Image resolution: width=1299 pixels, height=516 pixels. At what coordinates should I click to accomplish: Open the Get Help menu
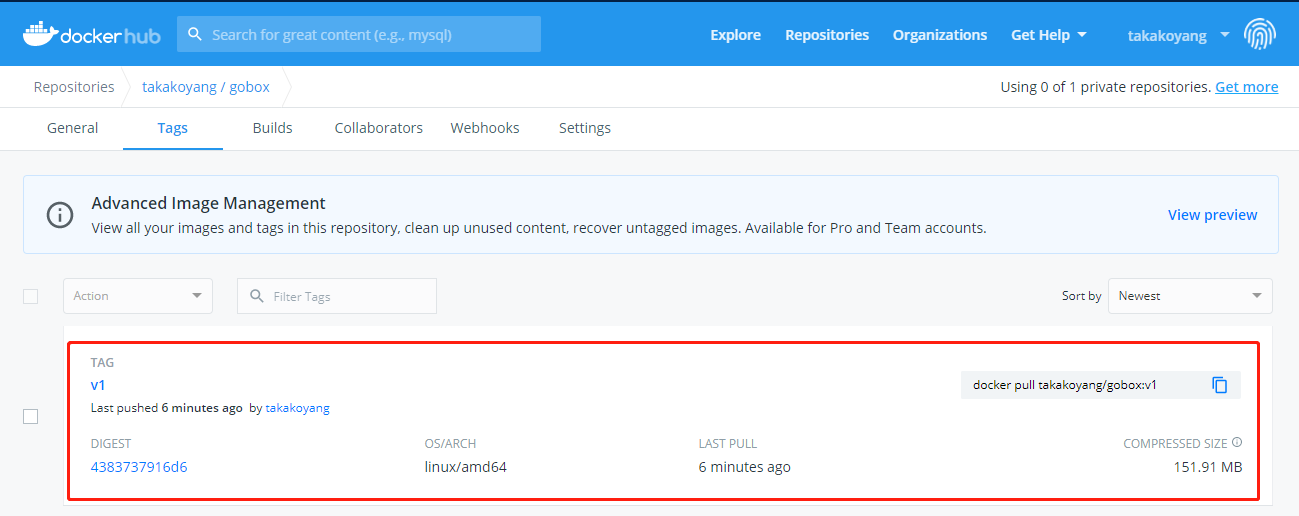click(1048, 35)
